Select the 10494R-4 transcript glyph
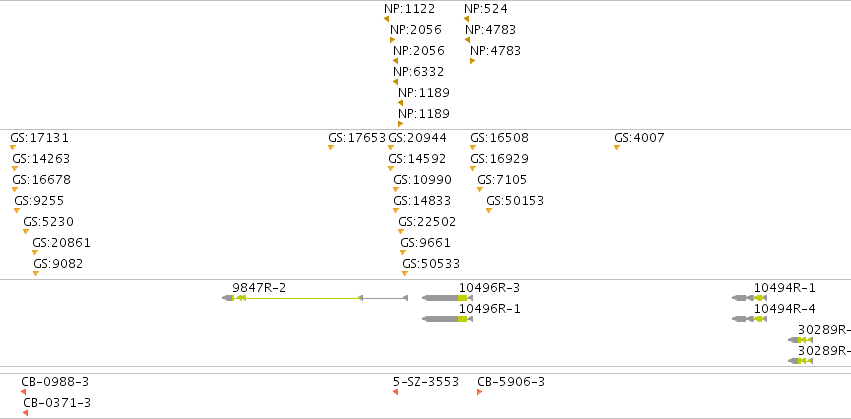The height and width of the screenshot is (419, 851). (x=749, y=319)
